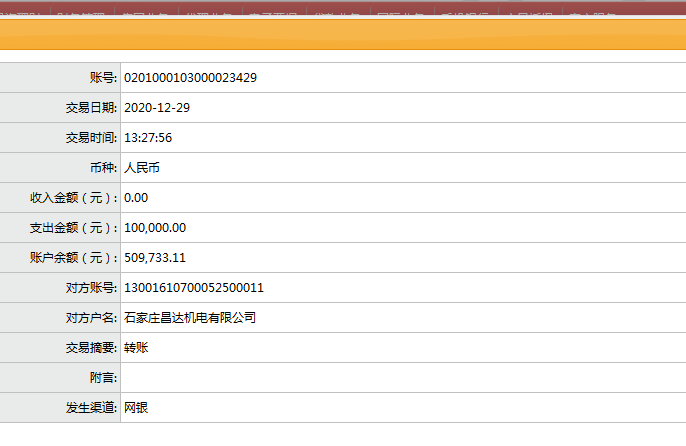Click the orange header bar
The width and height of the screenshot is (686, 446).
[x=343, y=34]
